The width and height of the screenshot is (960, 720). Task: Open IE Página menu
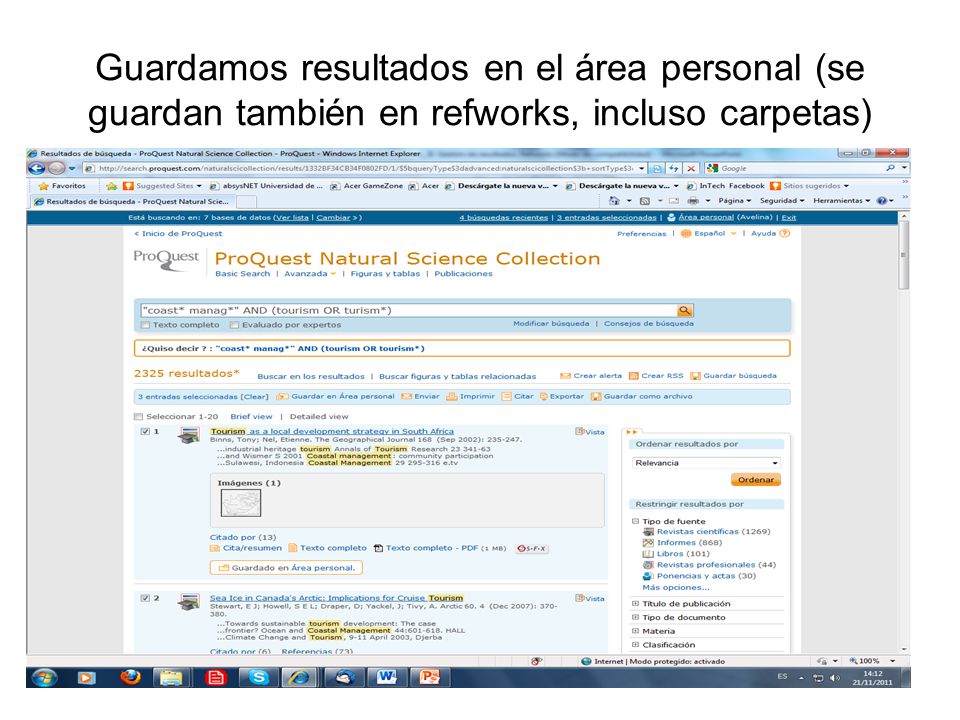[x=734, y=201]
